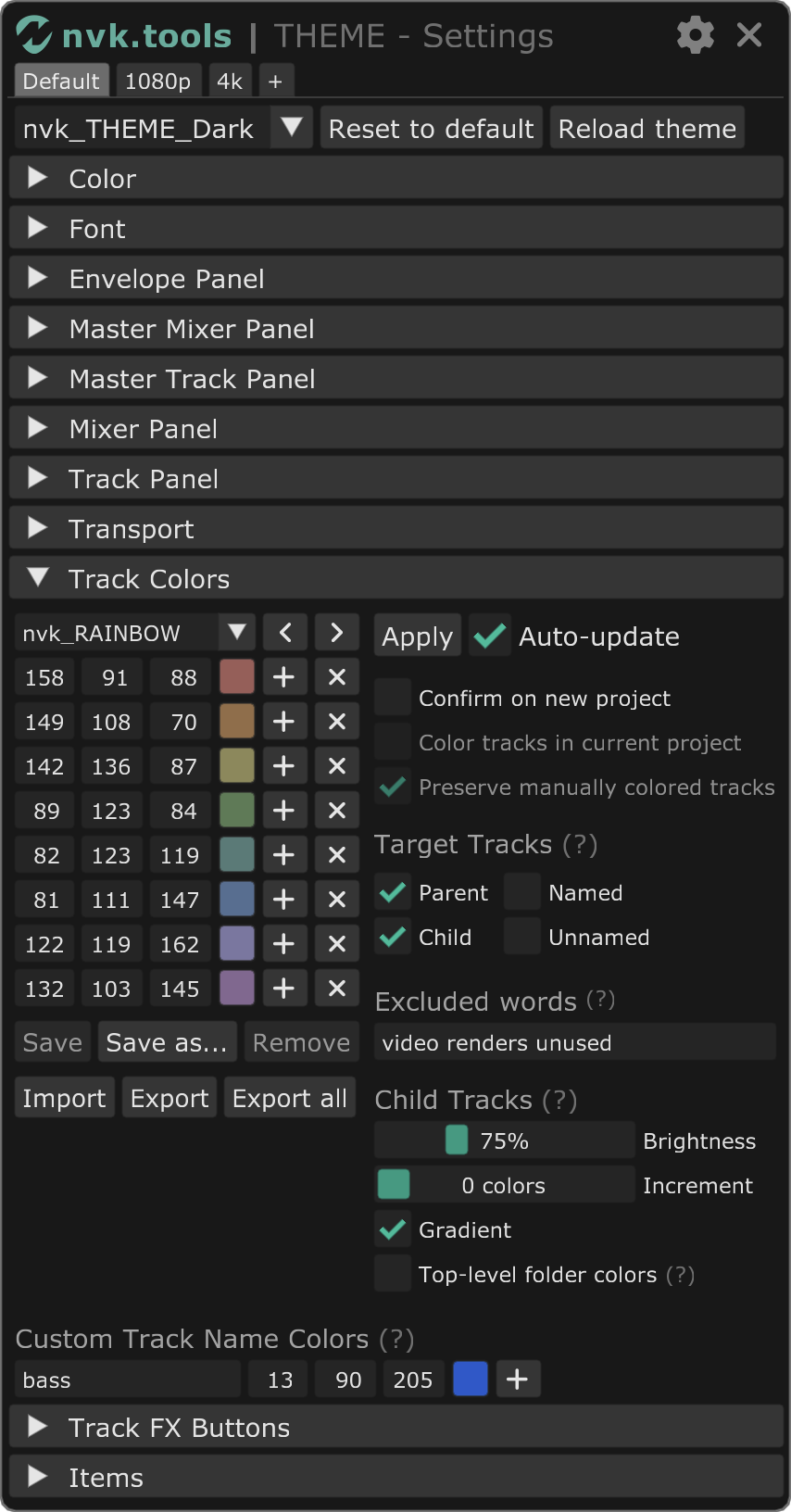Open the nvk_THEME_Dark theme dropdown
The image size is (791, 1512).
click(x=290, y=127)
